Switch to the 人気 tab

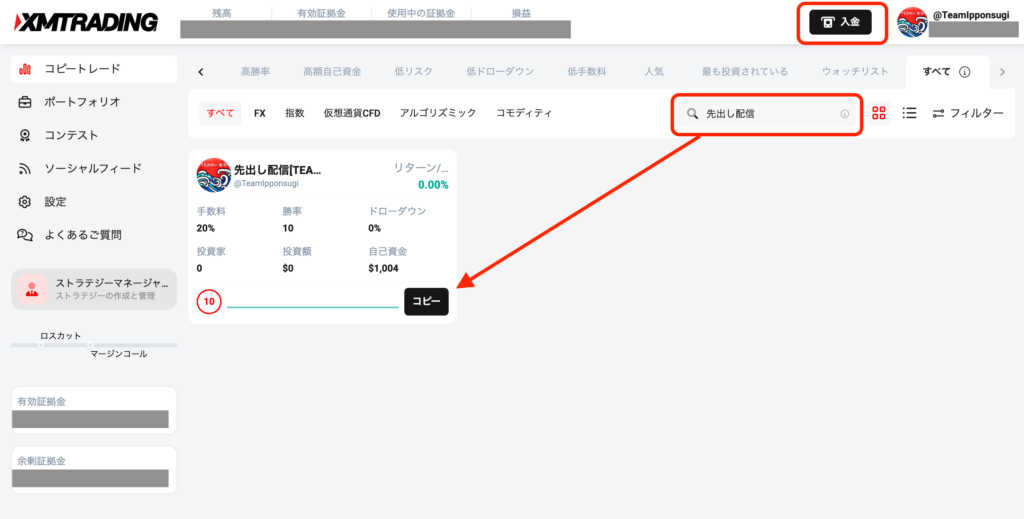654,72
